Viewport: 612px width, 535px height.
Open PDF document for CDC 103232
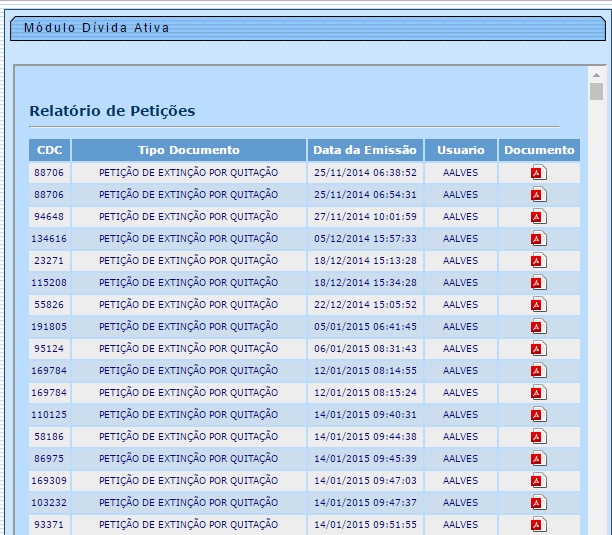538,502
